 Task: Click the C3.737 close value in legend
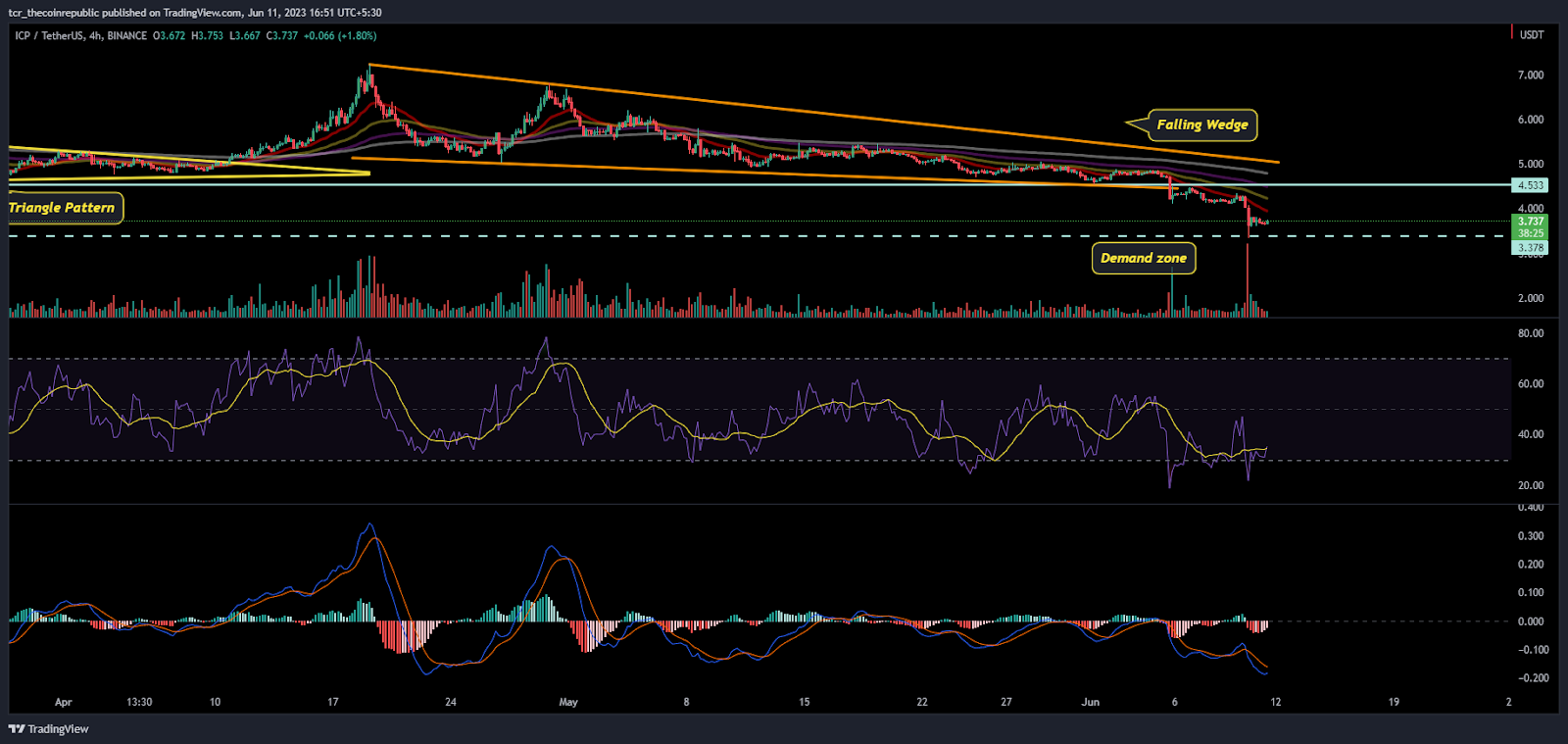click(282, 35)
